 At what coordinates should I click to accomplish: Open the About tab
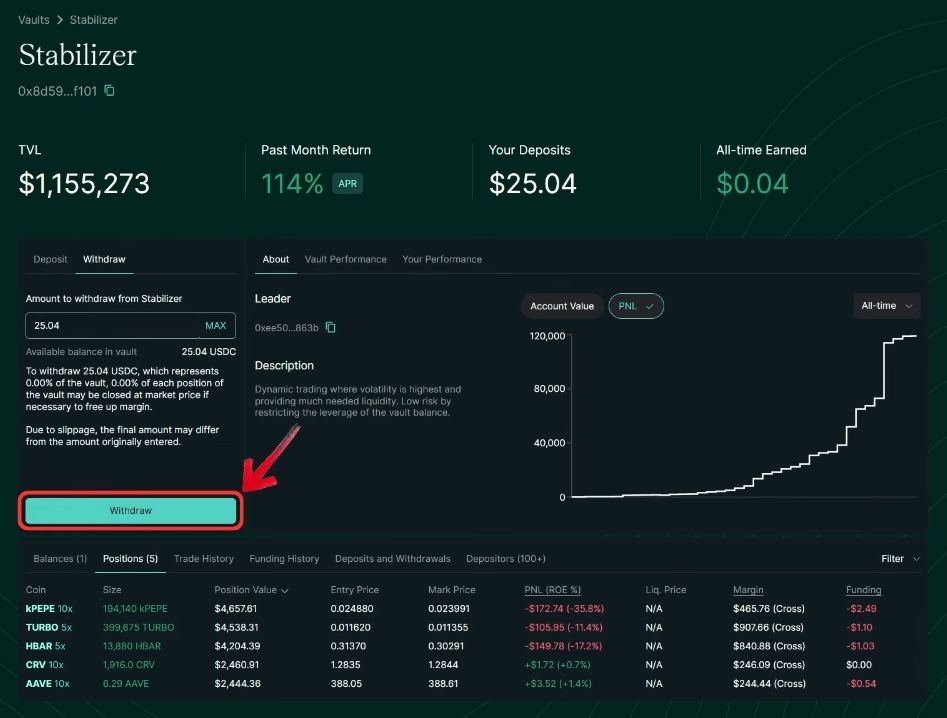tap(275, 259)
